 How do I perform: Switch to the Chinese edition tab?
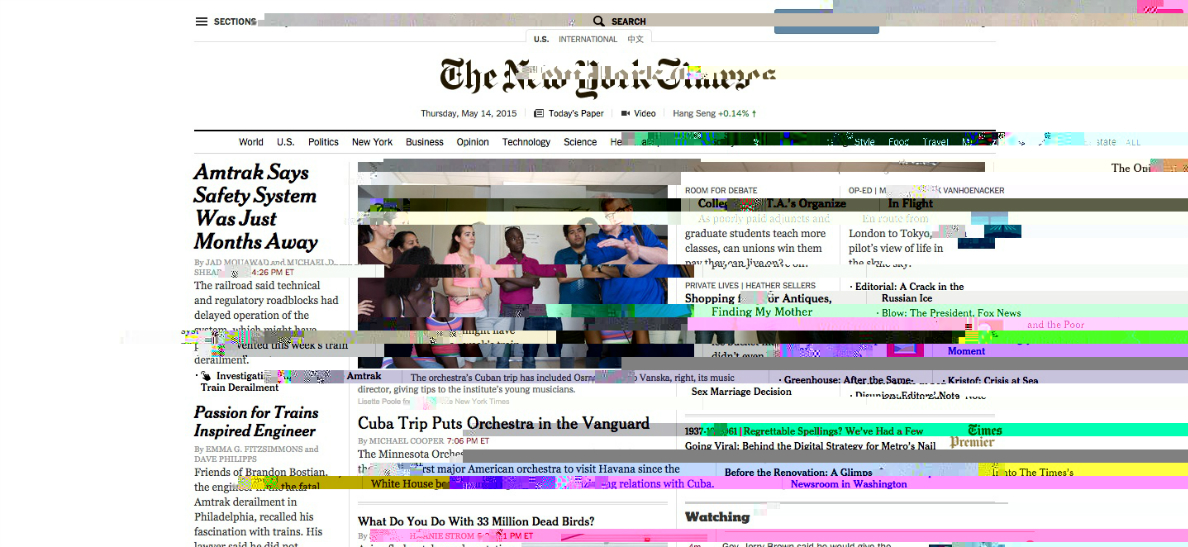pos(635,39)
